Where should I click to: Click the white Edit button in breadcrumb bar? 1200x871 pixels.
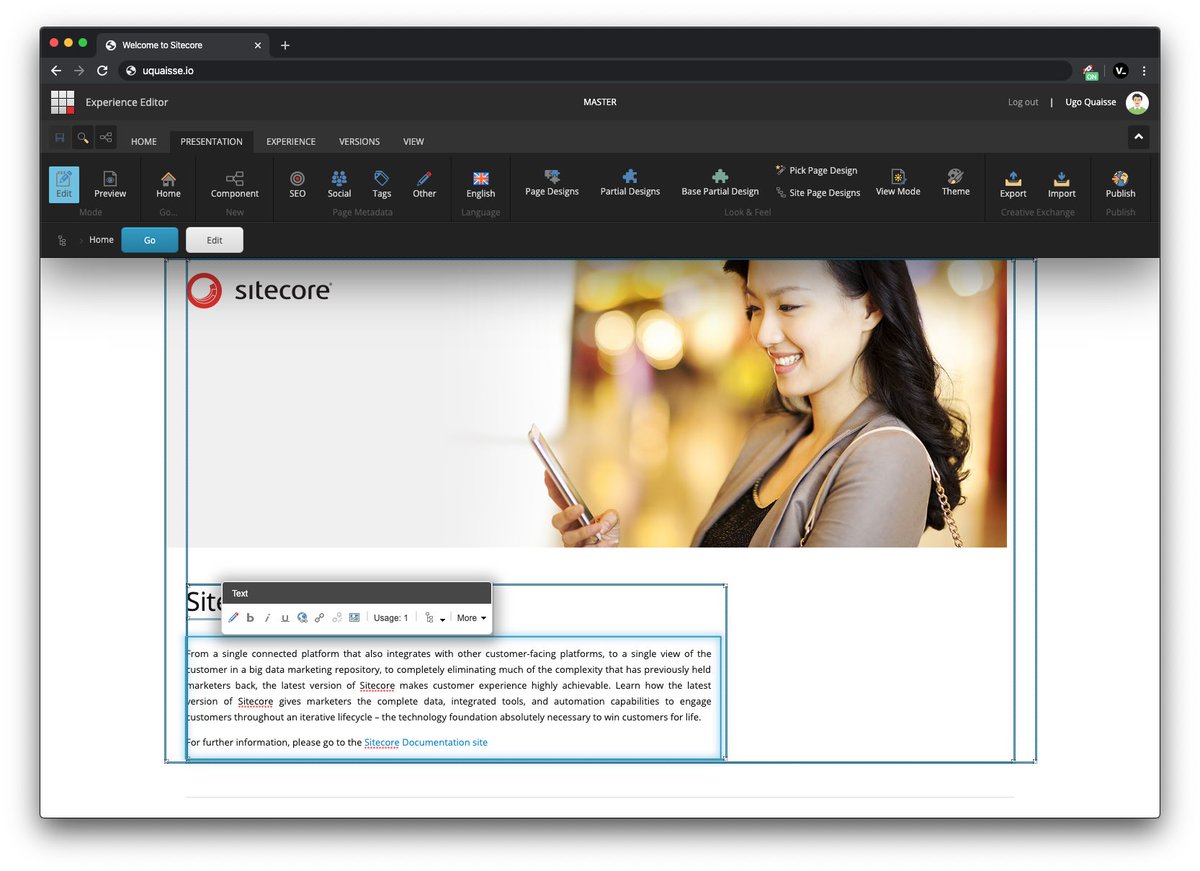coord(214,240)
